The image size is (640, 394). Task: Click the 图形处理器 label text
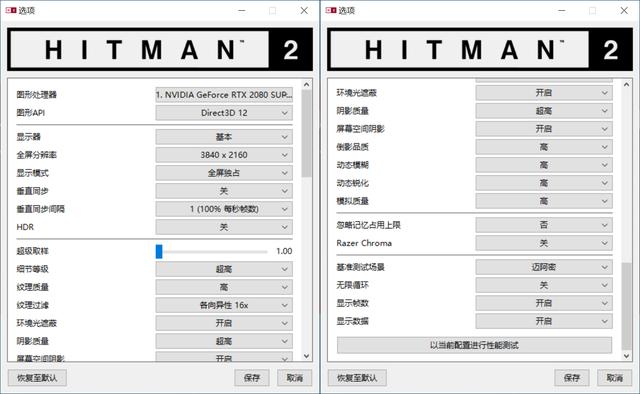pyautogui.click(x=36, y=95)
